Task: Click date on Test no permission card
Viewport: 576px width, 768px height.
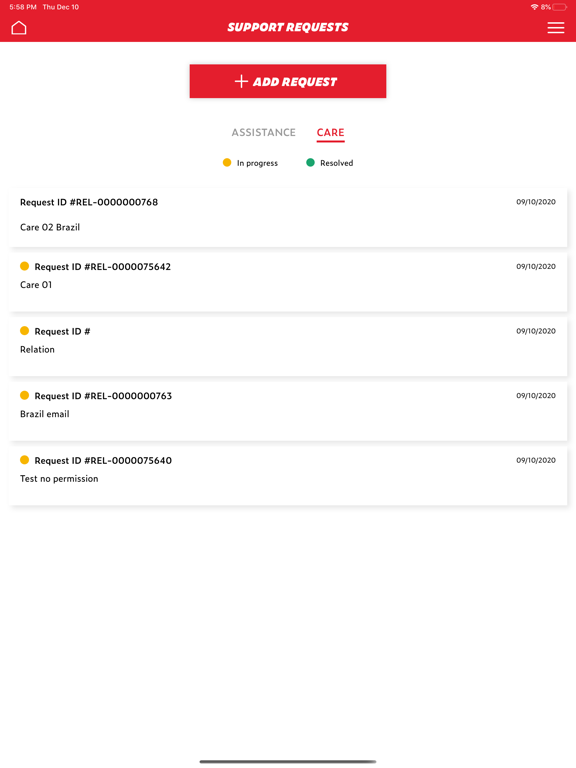Action: click(x=536, y=460)
